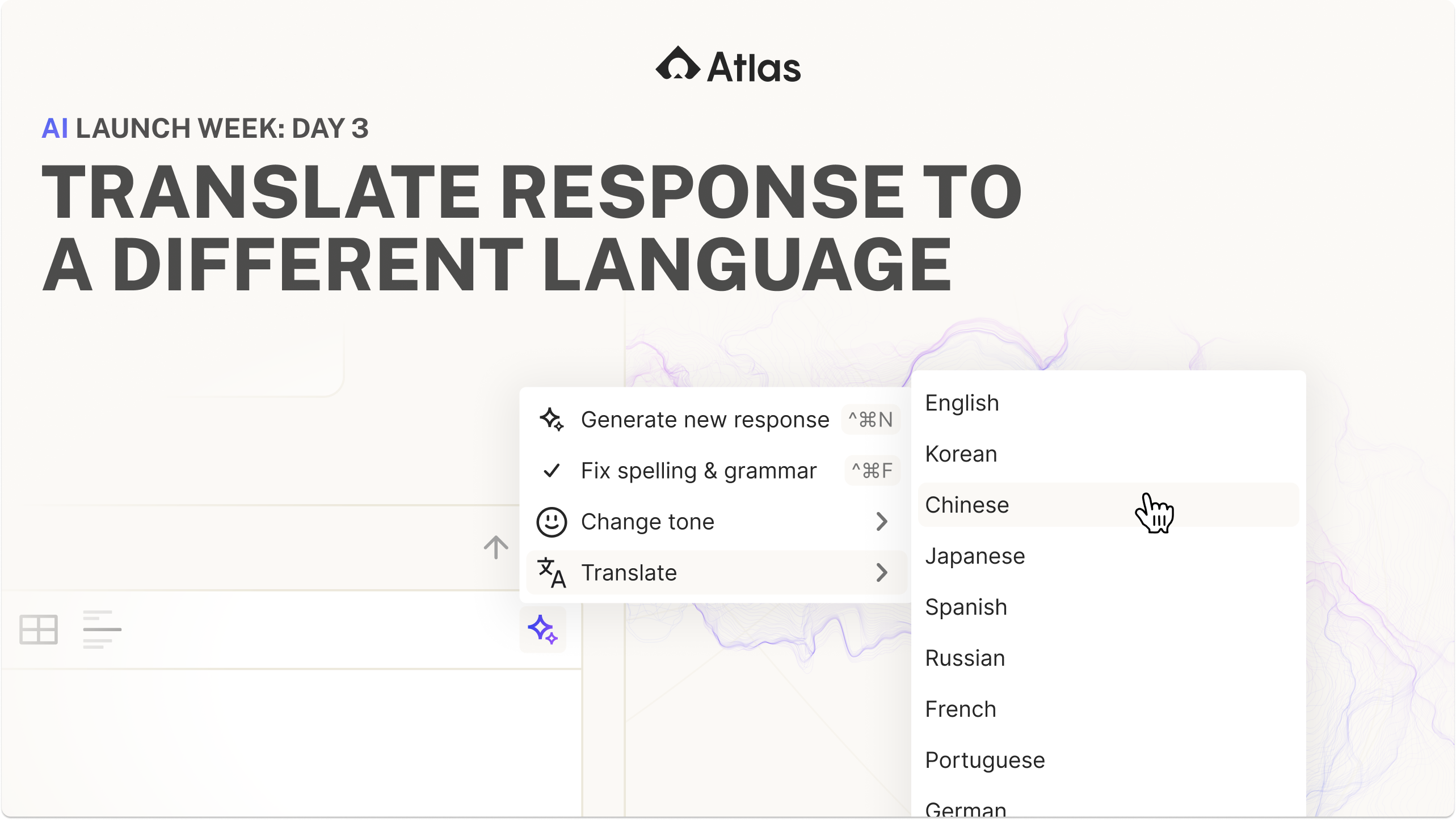Click the purple AI sparkle button
Image resolution: width=1456 pixels, height=820 pixels.
[542, 629]
